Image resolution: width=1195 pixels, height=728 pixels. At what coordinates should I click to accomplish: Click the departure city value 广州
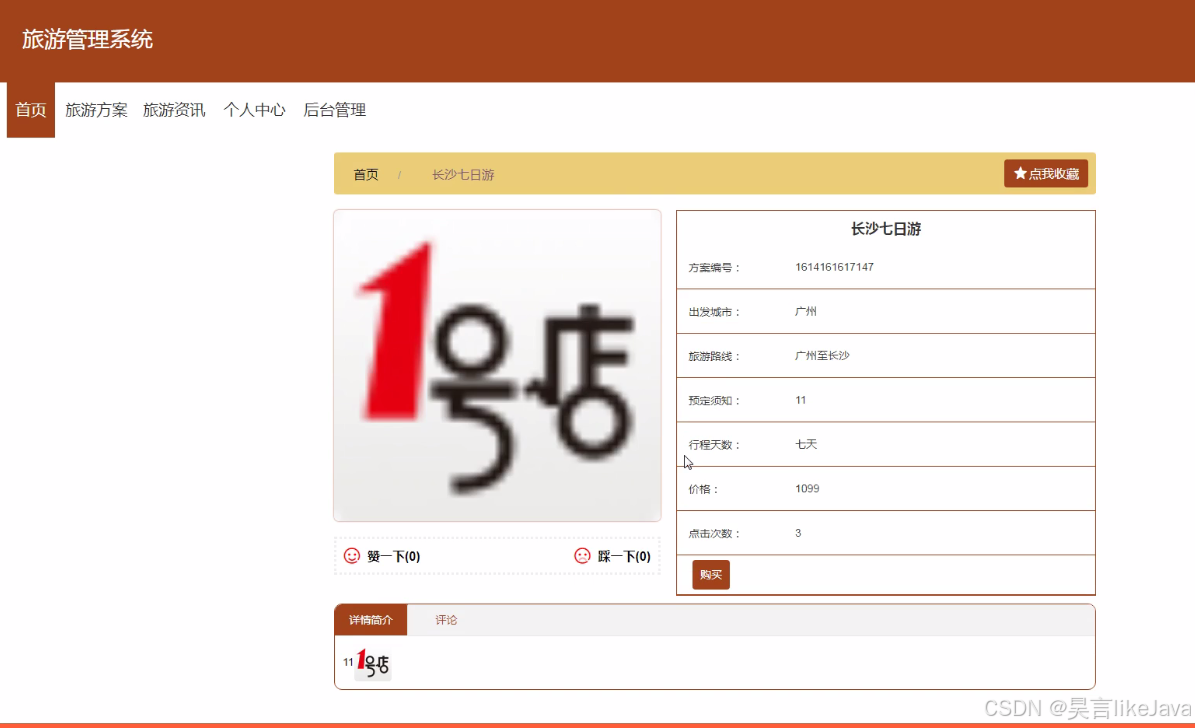pos(806,311)
